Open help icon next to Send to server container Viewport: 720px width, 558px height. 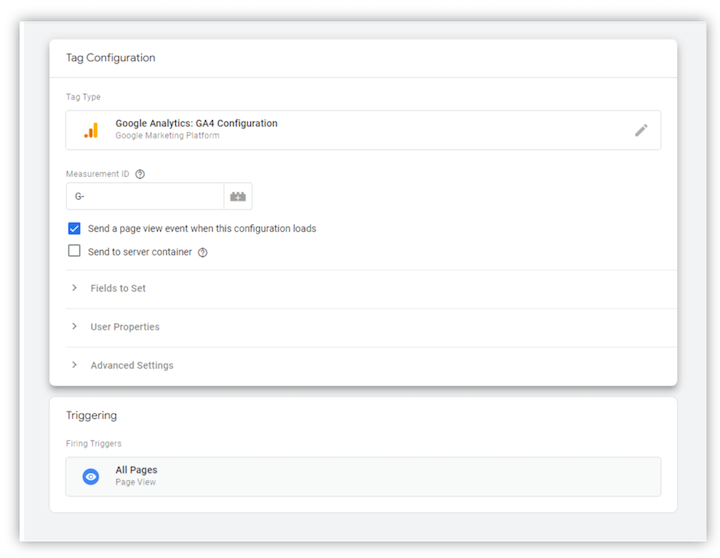pos(202,252)
